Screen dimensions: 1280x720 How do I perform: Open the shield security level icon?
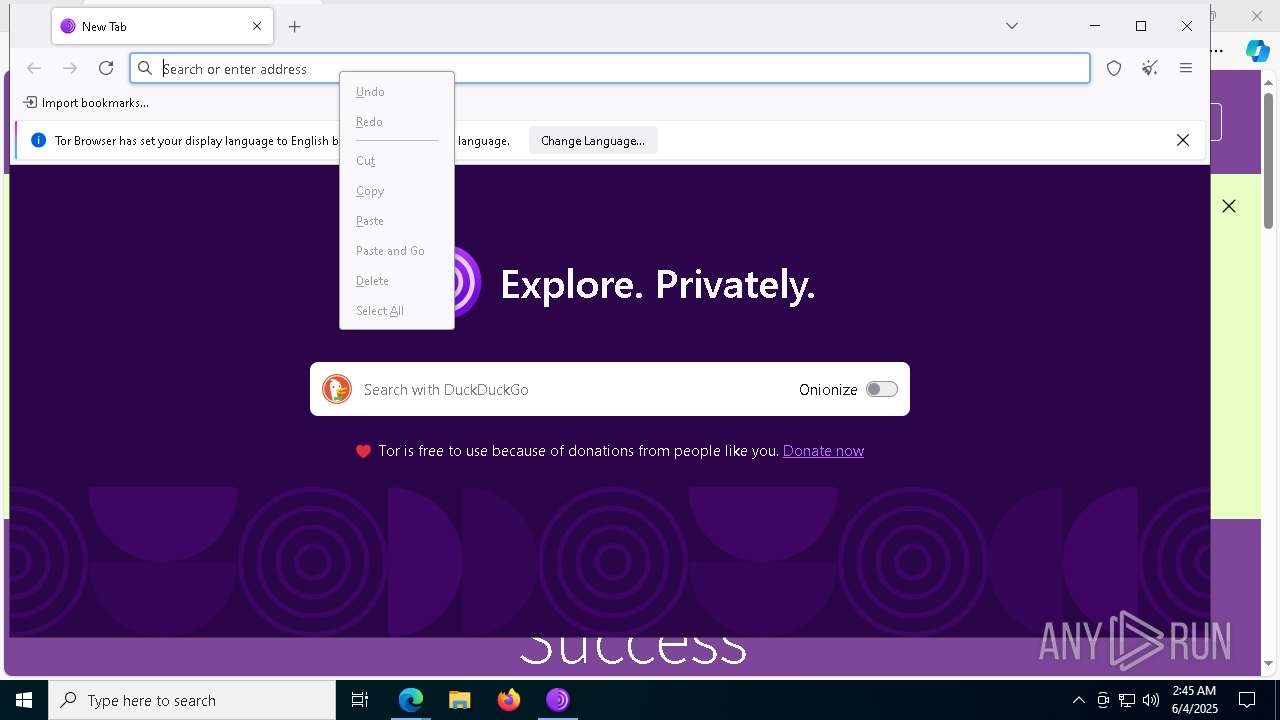1114,68
